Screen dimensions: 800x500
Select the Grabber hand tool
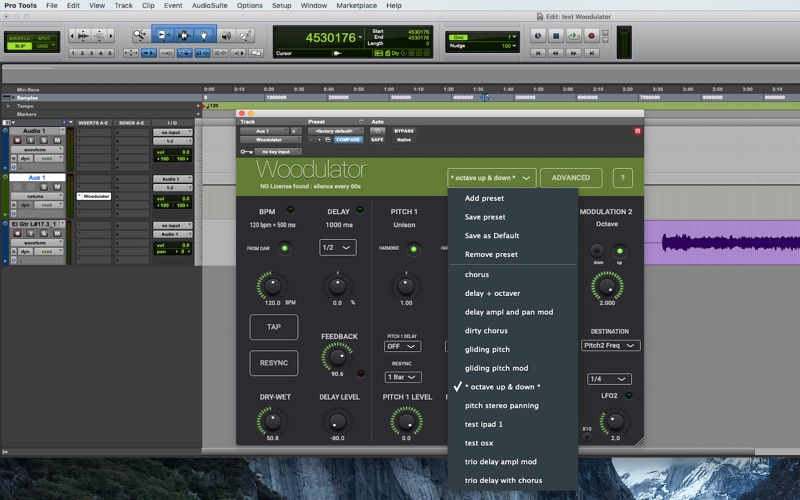click(204, 35)
